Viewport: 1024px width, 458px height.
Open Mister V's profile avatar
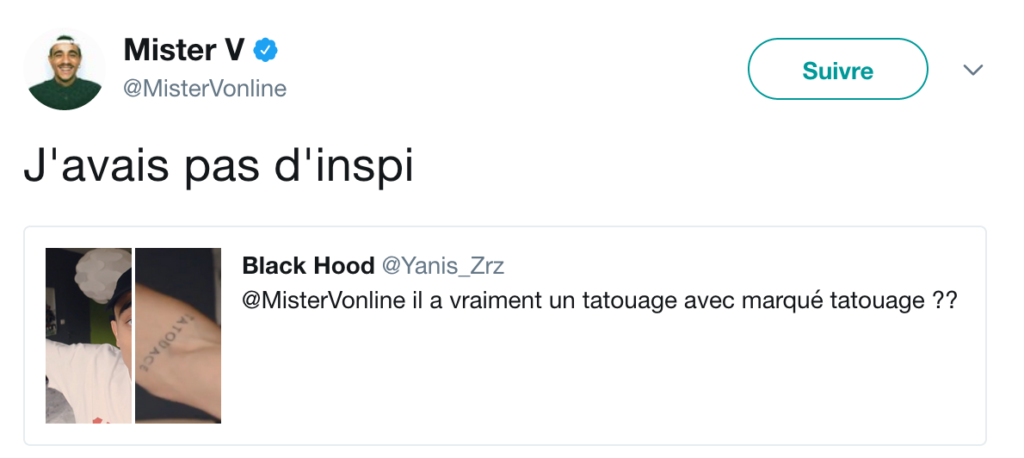(65, 69)
